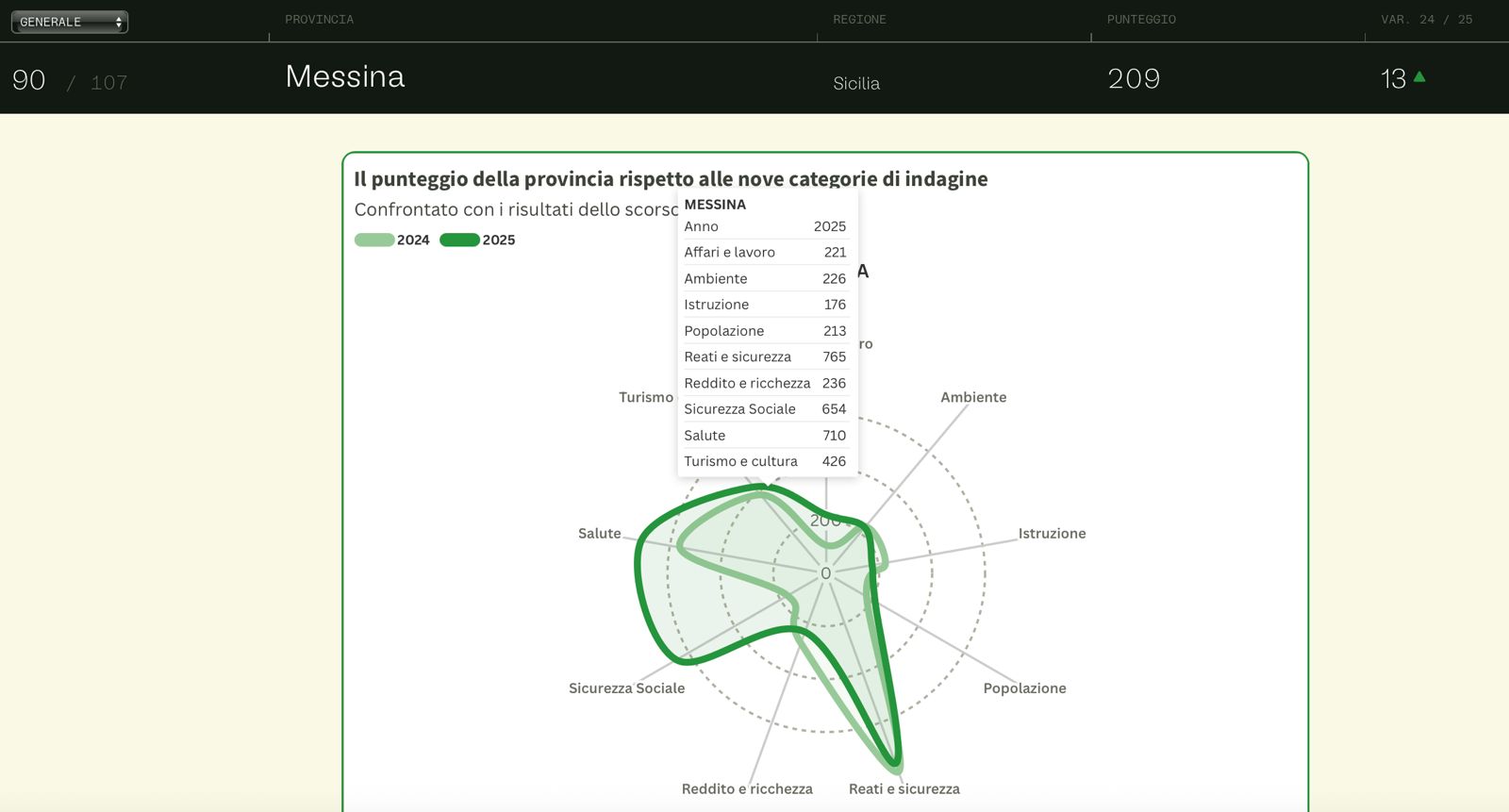Click the VAR. 24 / 25 header
The height and width of the screenshot is (812, 1509).
point(1426,20)
